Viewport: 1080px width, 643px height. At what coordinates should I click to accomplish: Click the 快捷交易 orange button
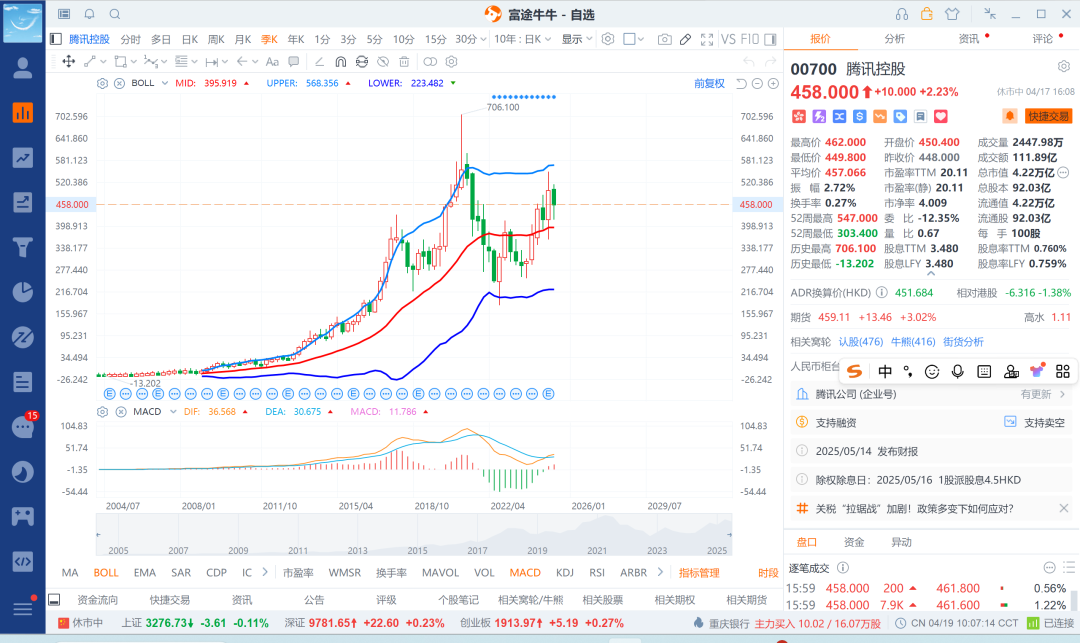click(x=1048, y=116)
